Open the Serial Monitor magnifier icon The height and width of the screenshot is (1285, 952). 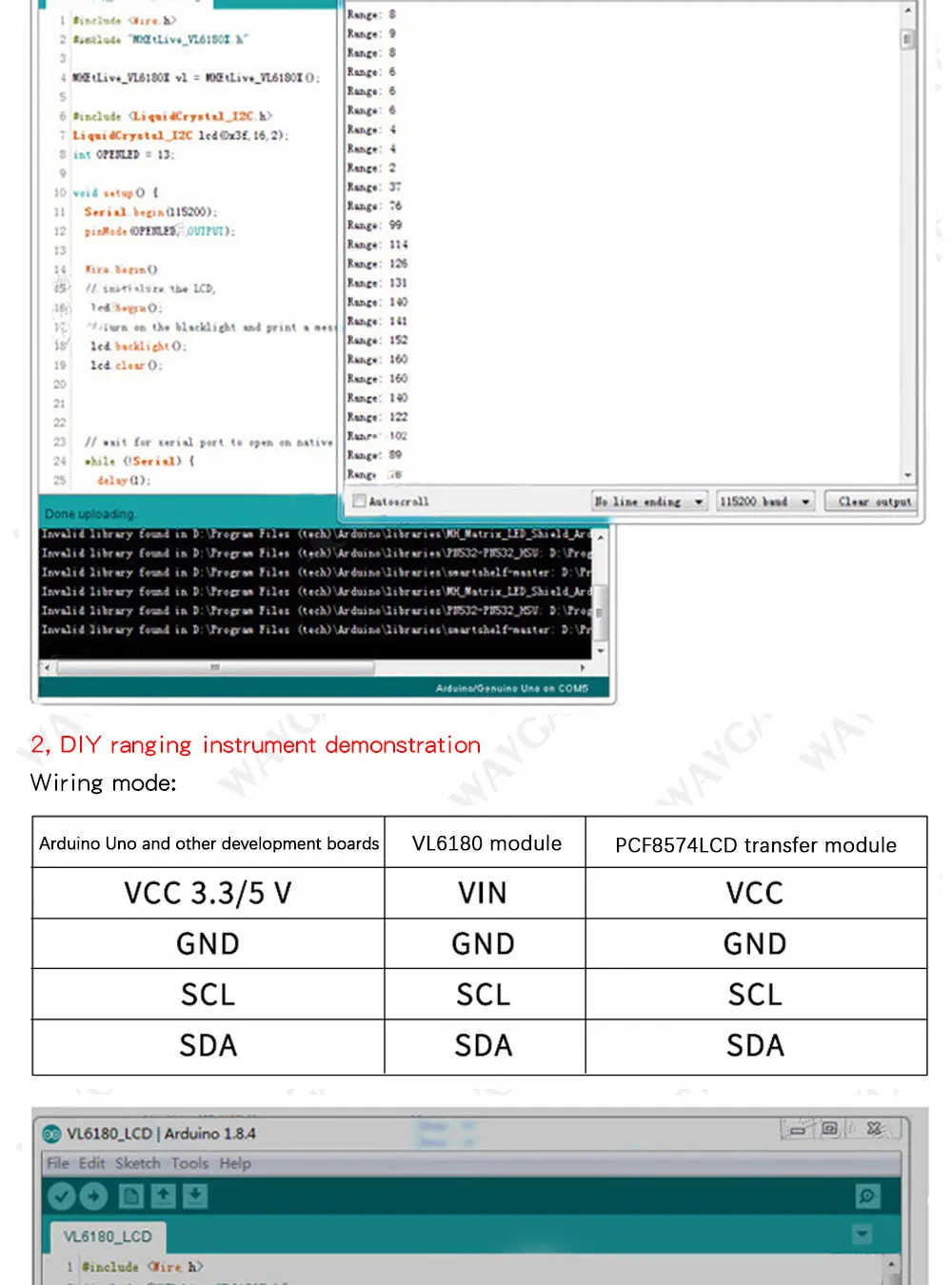tap(867, 1196)
